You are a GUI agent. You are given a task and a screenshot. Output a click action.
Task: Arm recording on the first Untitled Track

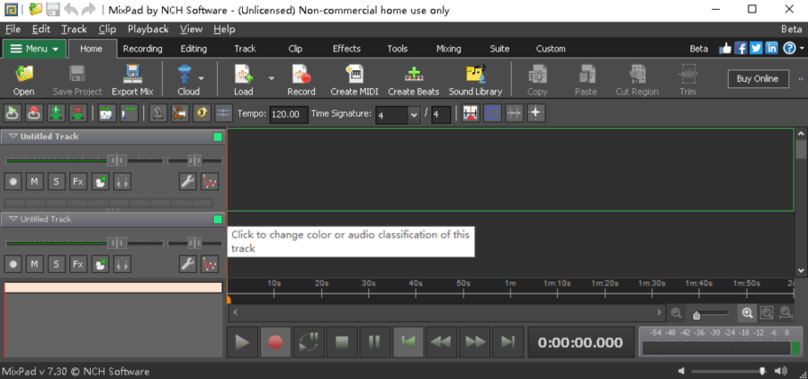point(12,182)
